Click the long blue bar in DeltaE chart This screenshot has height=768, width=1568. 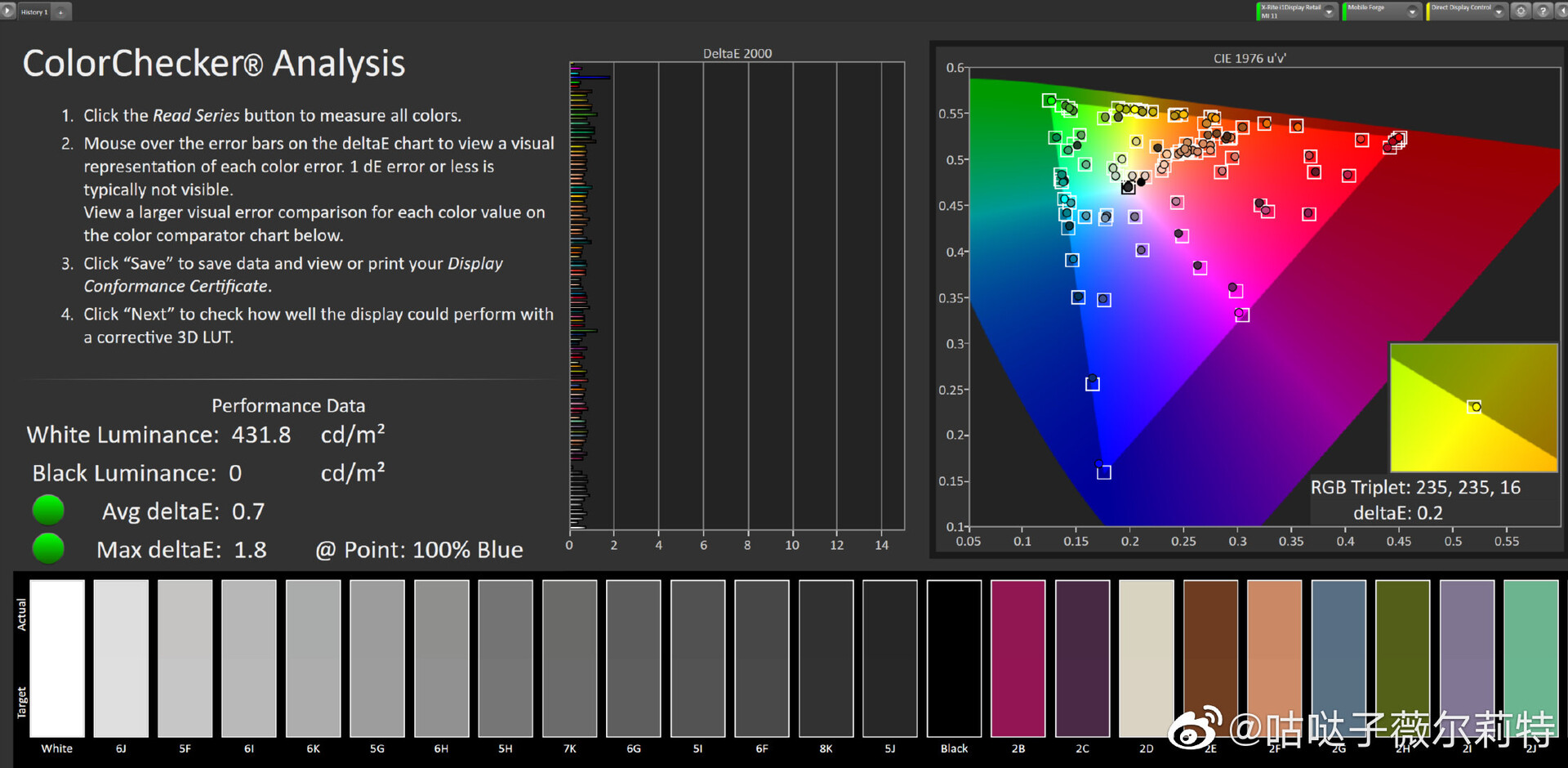[590, 78]
